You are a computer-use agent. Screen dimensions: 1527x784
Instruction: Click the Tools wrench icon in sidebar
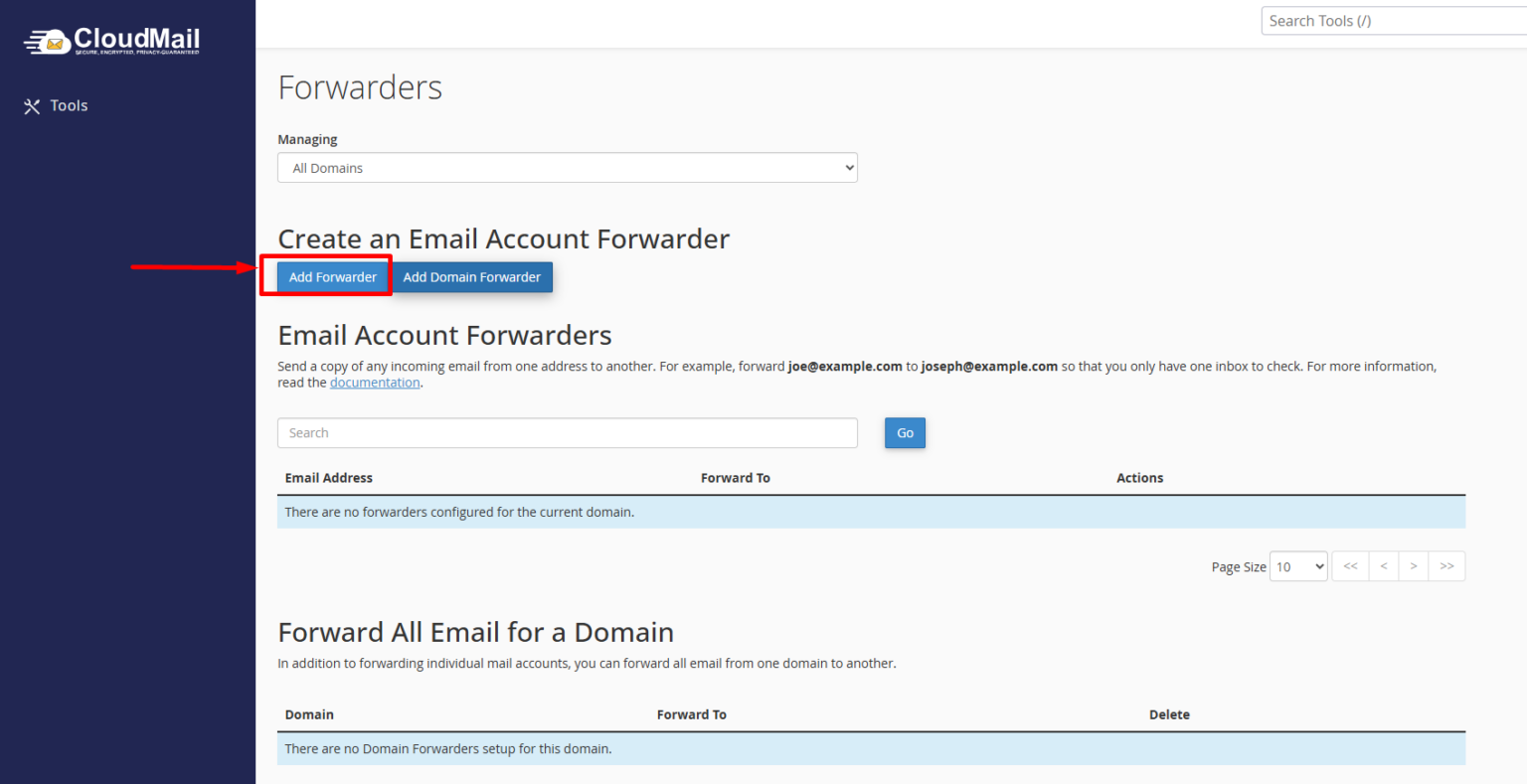tap(32, 106)
